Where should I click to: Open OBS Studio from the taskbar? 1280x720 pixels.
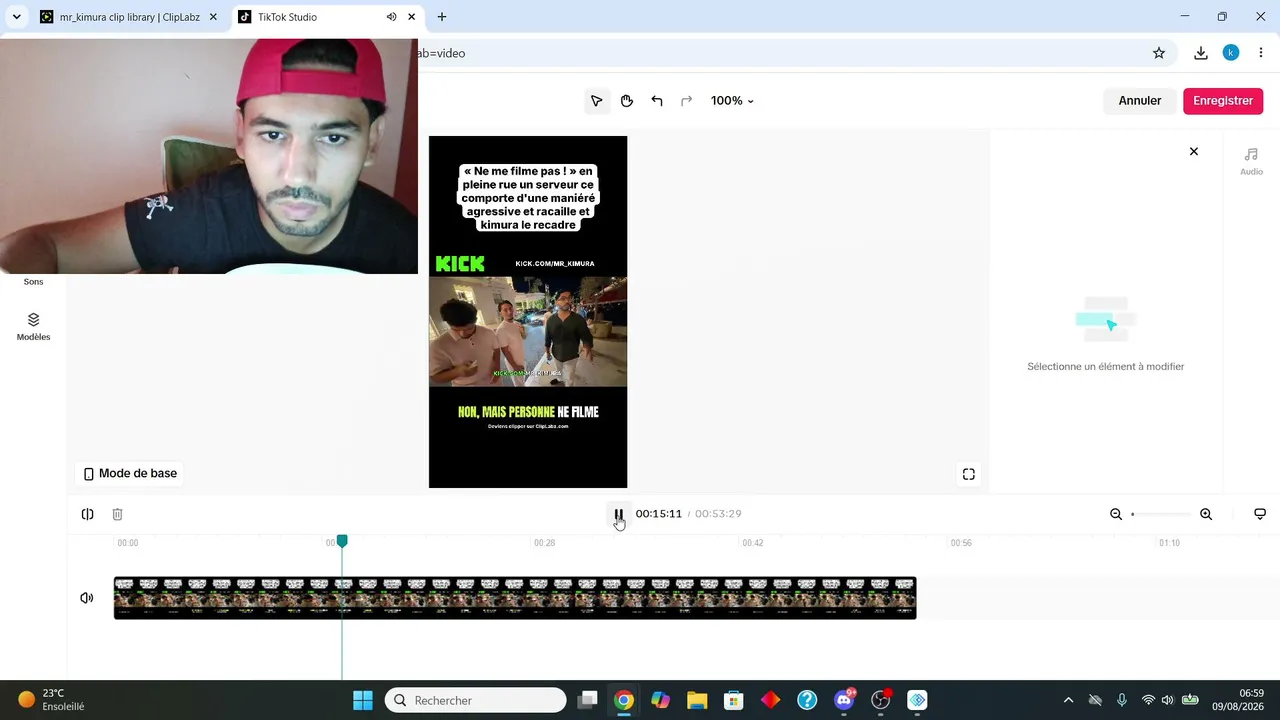click(881, 700)
